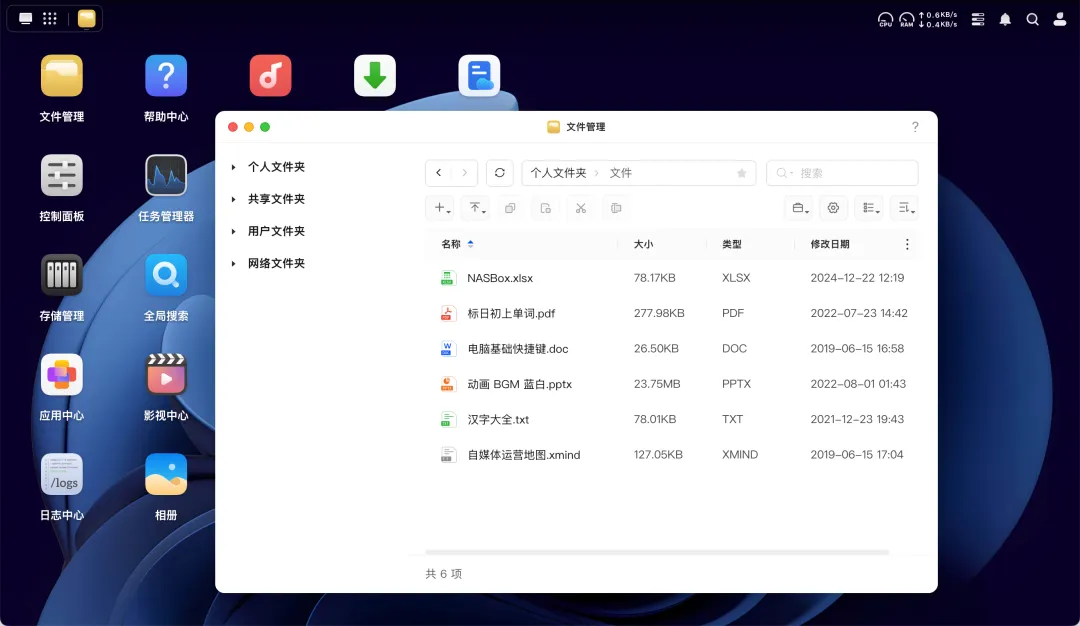Open the toolbox actions dropdown
The image size is (1080, 626).
[800, 208]
